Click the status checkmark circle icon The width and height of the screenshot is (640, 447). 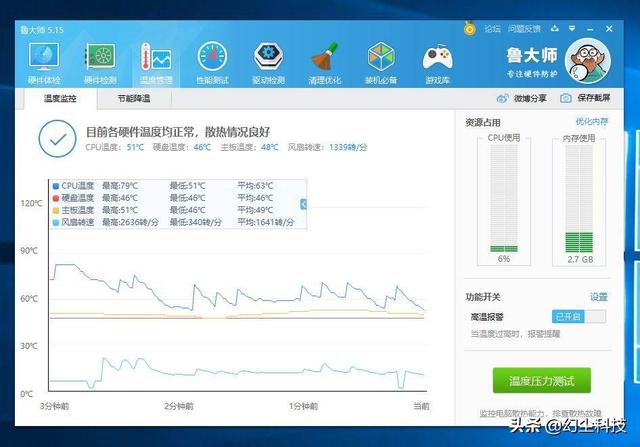pyautogui.click(x=57, y=139)
